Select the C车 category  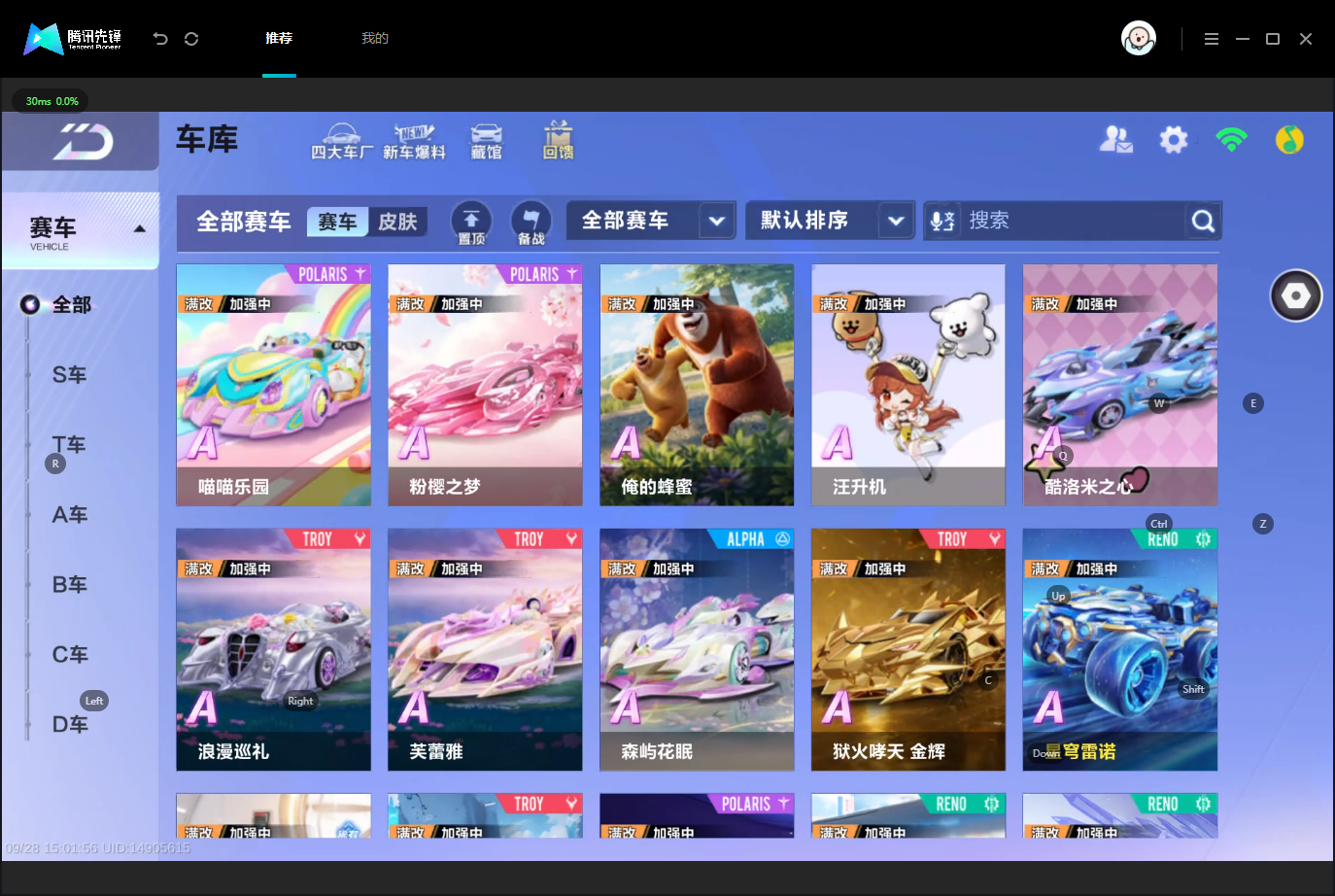tap(70, 655)
